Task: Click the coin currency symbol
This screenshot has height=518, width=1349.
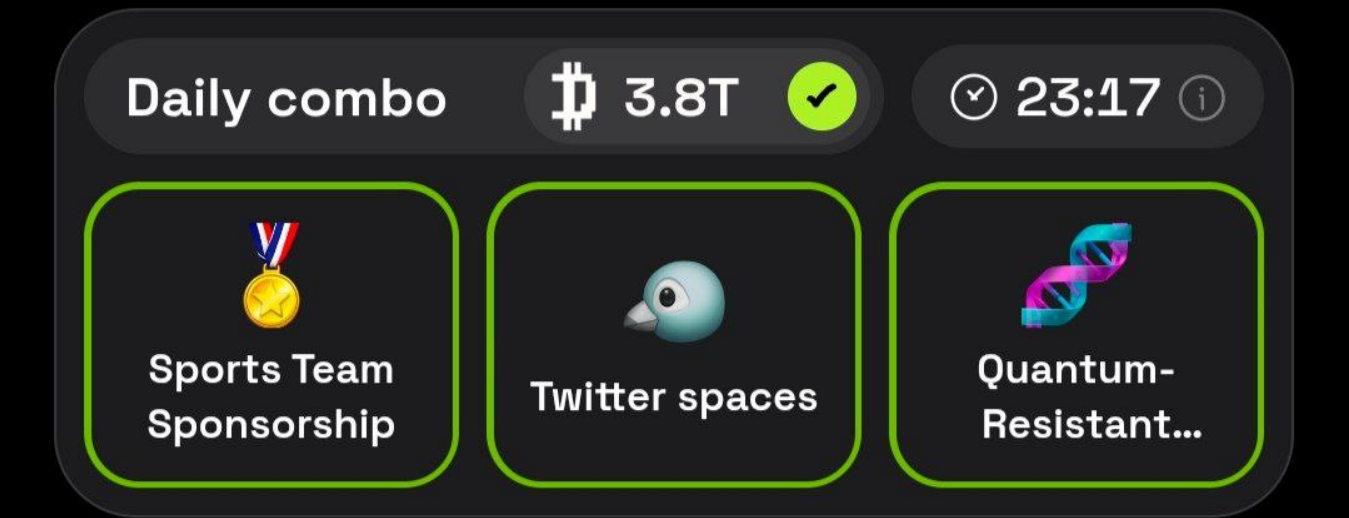Action: (x=574, y=98)
